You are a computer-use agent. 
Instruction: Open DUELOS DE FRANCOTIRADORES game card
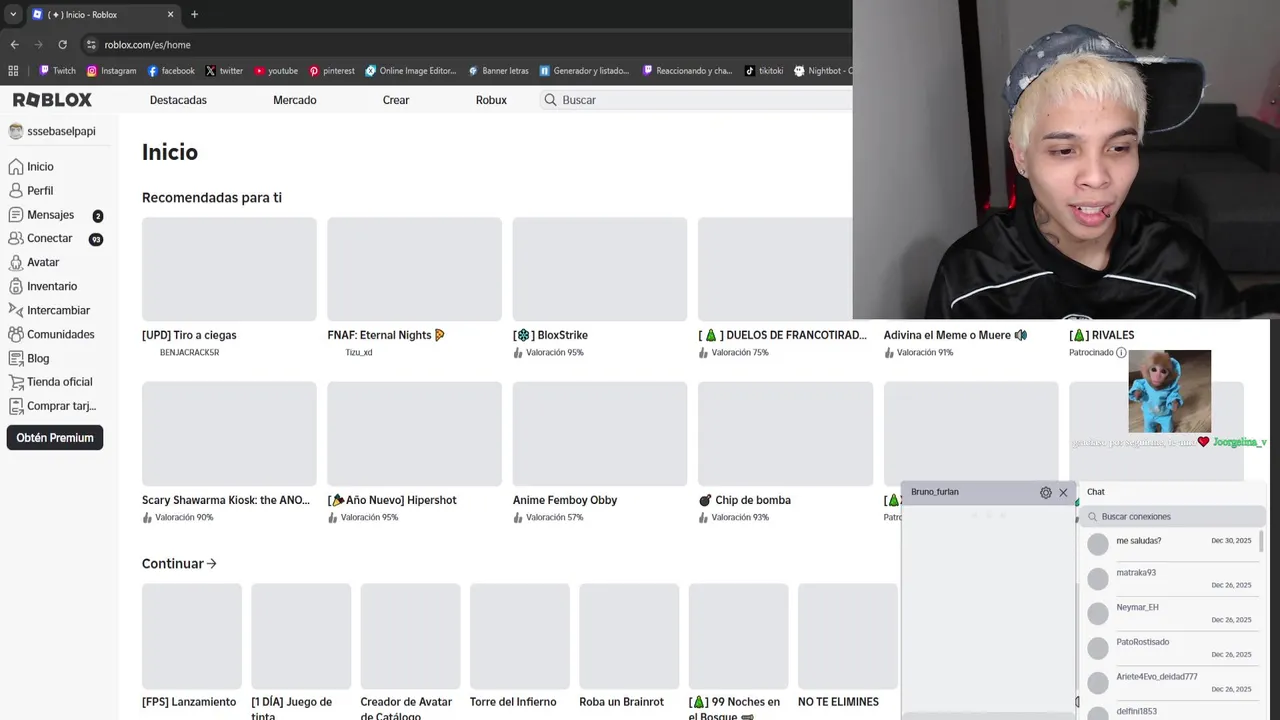785,287
